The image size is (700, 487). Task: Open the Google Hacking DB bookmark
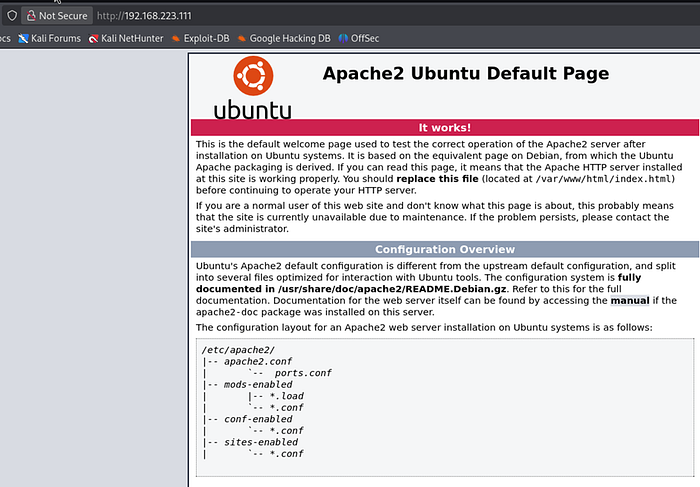[284, 38]
